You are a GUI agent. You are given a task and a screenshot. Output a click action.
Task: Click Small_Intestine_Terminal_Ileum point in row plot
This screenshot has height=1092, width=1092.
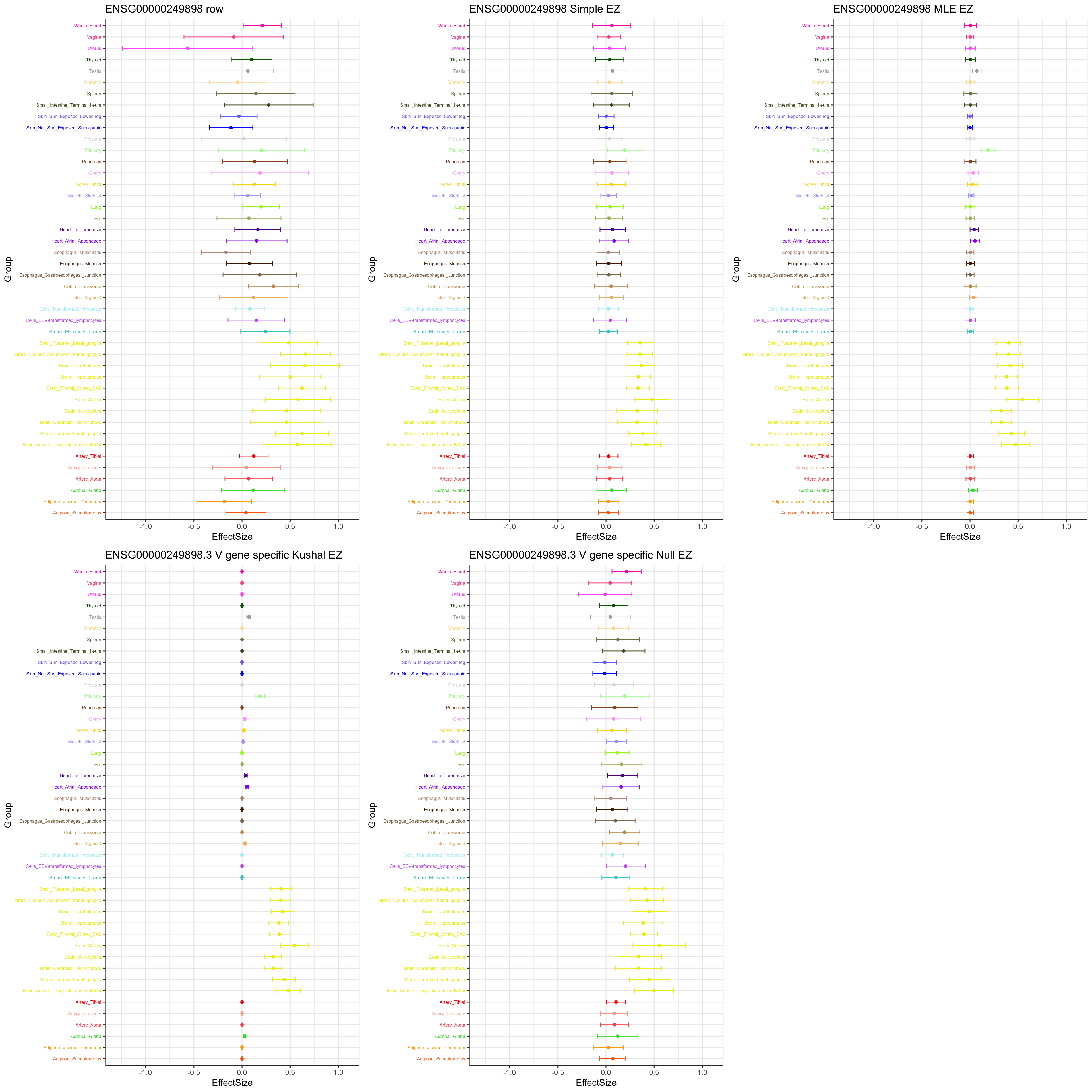268,105
